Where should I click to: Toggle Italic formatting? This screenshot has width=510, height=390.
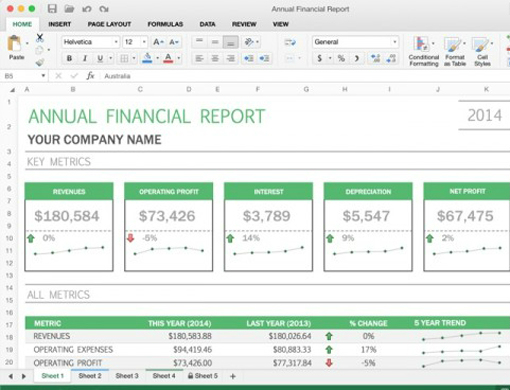[x=85, y=58]
